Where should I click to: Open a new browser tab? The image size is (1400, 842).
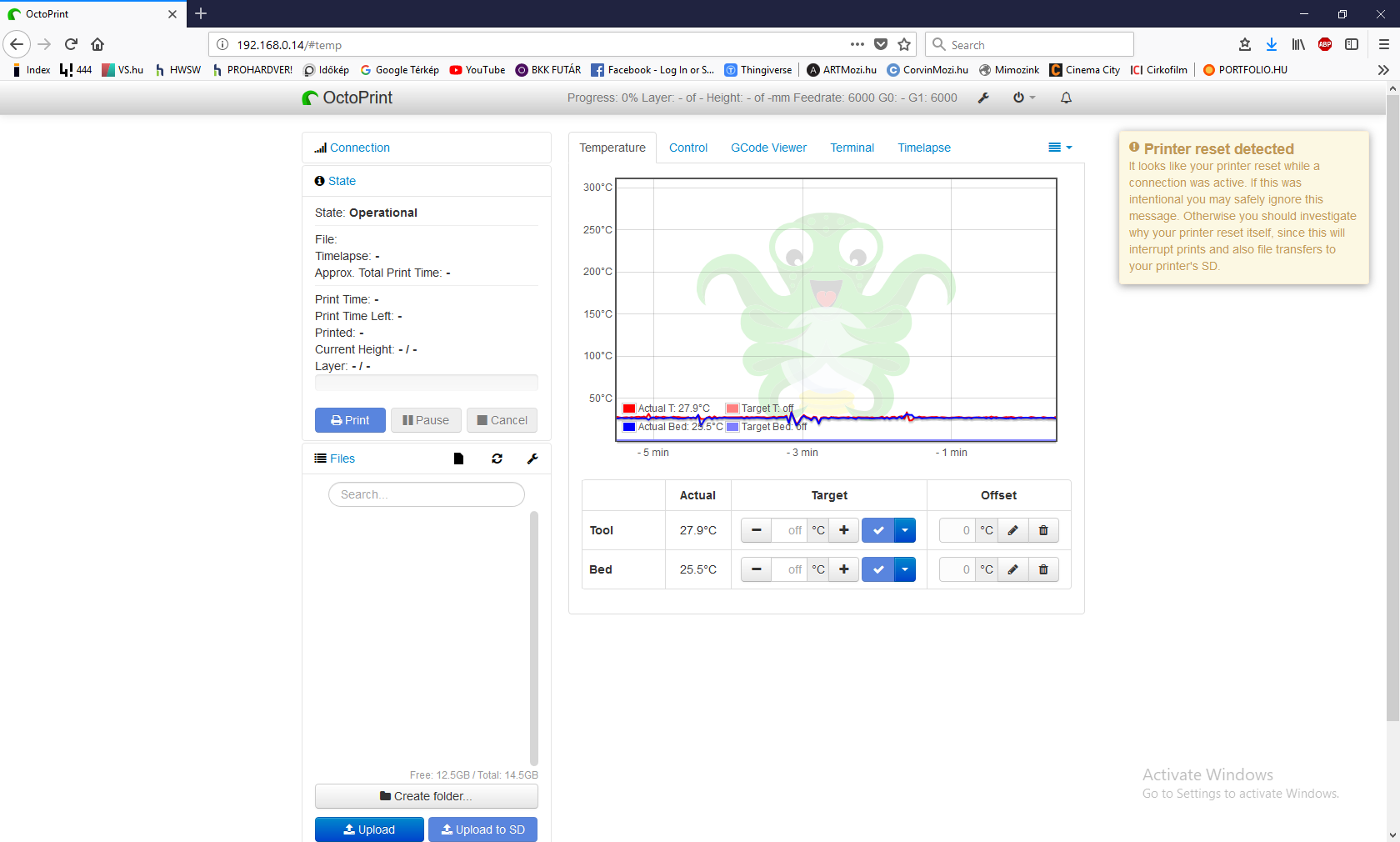pyautogui.click(x=201, y=13)
